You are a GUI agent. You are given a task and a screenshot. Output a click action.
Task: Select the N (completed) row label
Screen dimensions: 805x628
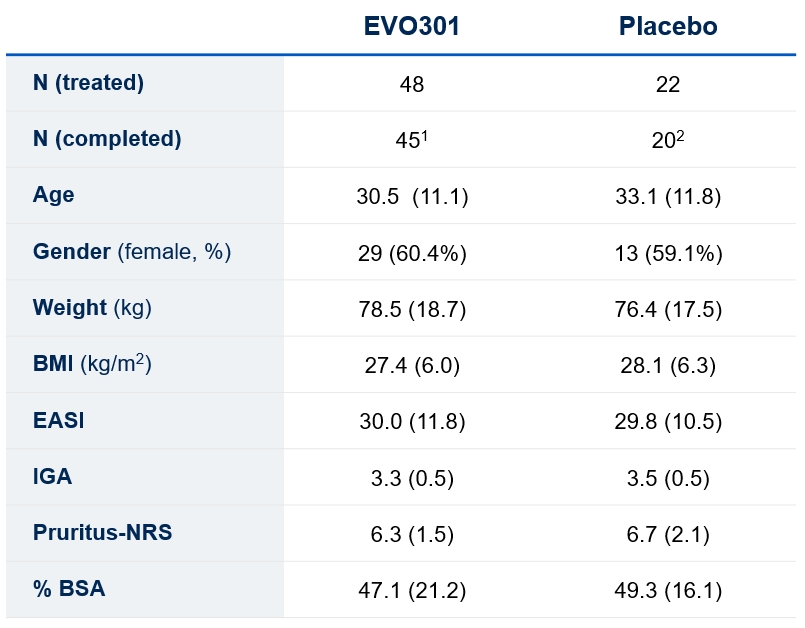coord(107,139)
